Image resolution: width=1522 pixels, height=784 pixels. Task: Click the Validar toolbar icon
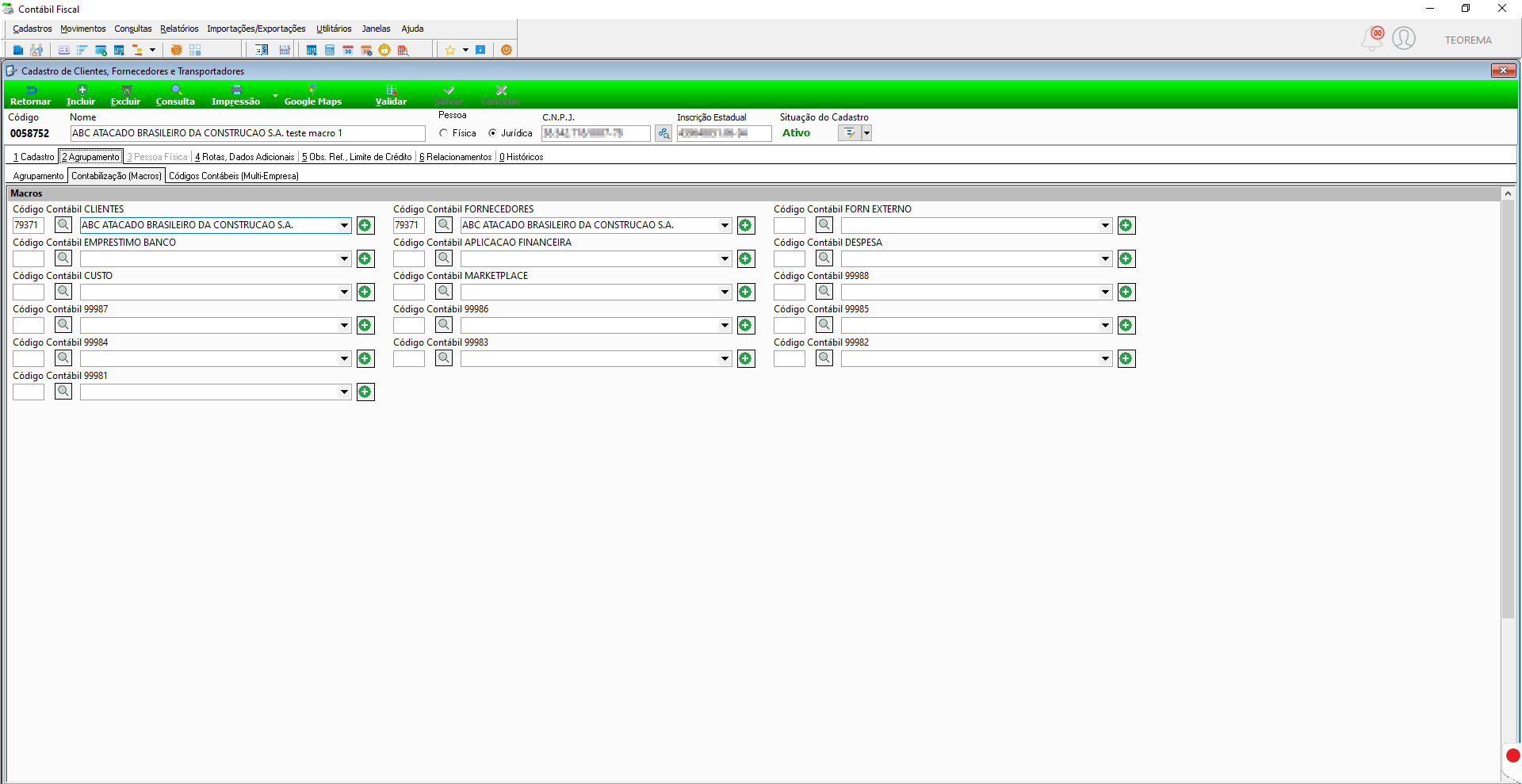(x=391, y=95)
